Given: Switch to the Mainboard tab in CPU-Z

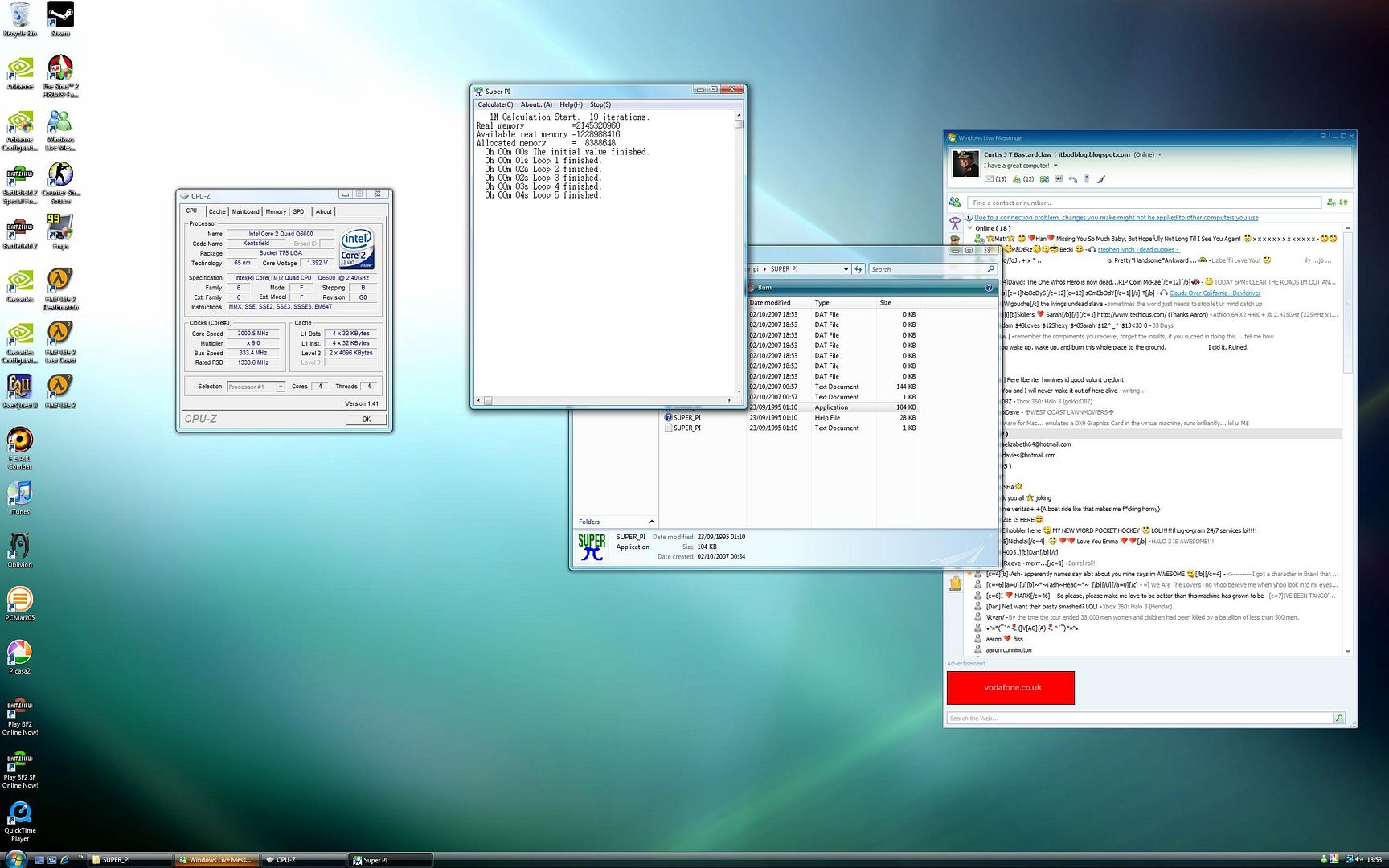Looking at the screenshot, I should tap(246, 212).
